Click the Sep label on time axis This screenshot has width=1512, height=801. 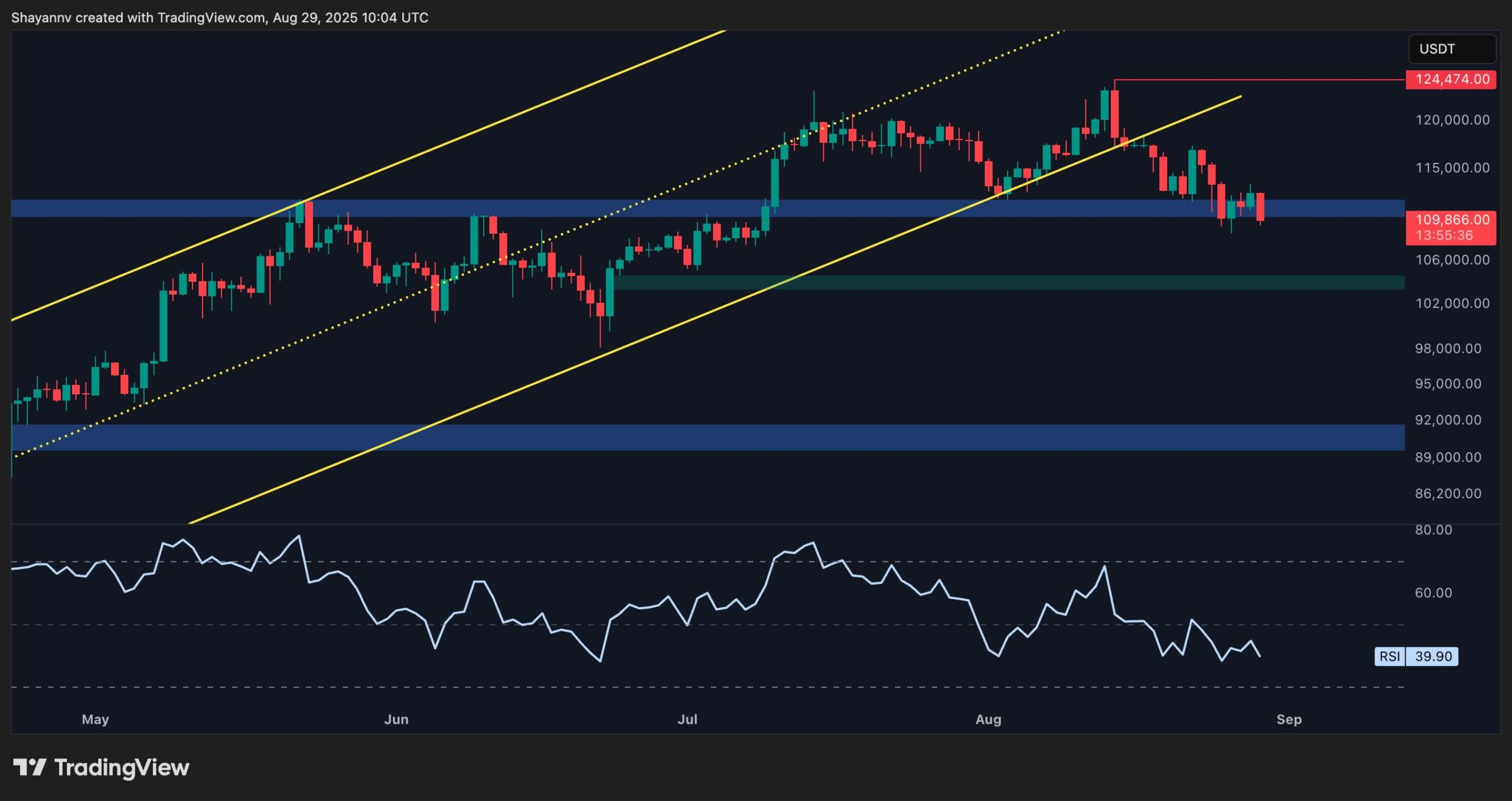click(1289, 720)
